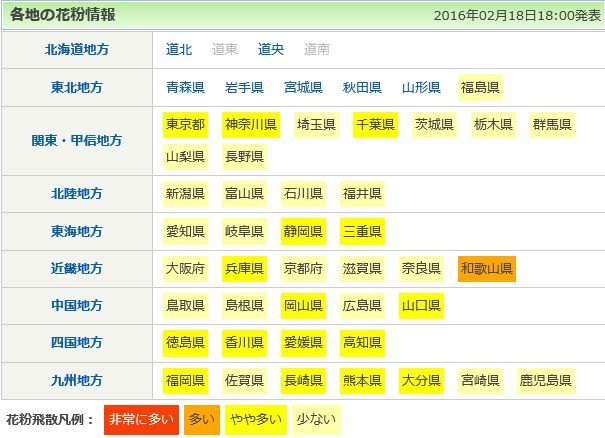Open 福島県 pollen information
The height and width of the screenshot is (438, 605).
tap(480, 87)
